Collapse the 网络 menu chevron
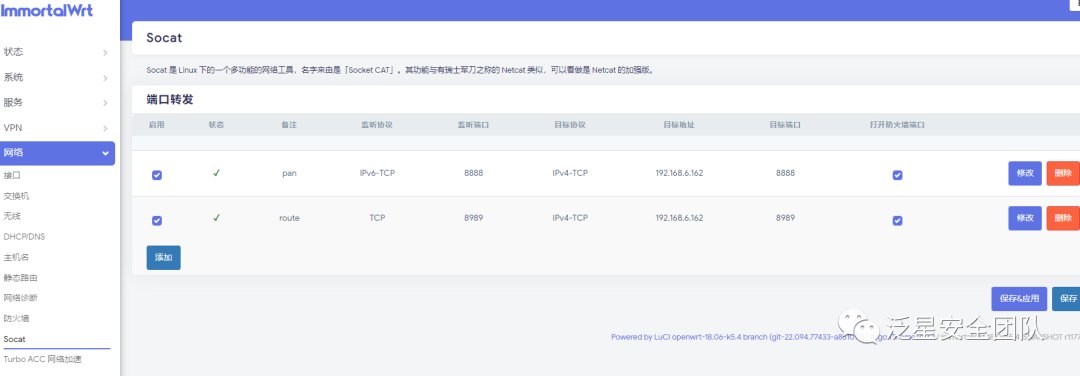The width and height of the screenshot is (1080, 376). click(x=105, y=153)
